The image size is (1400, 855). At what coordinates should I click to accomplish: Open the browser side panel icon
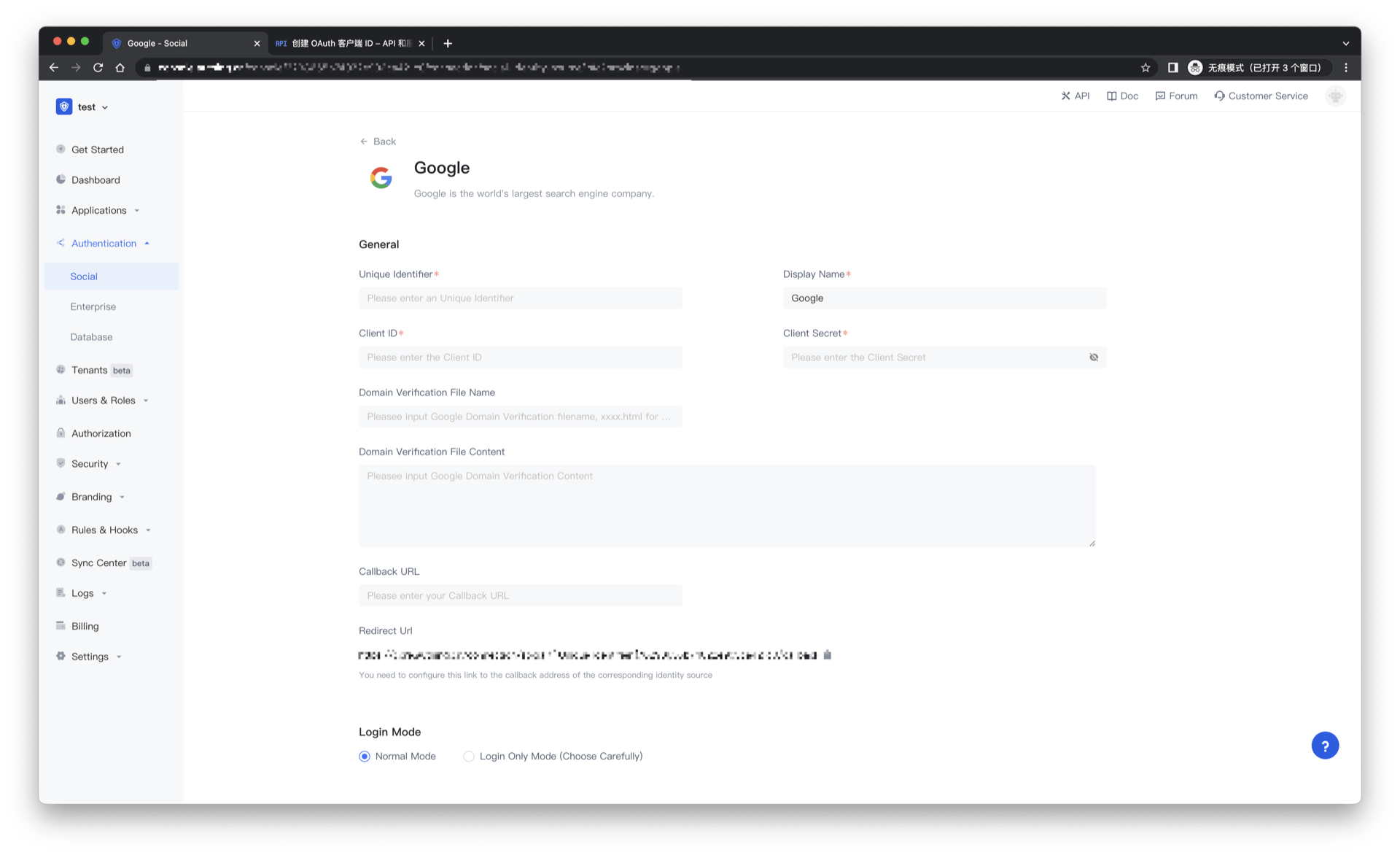pyautogui.click(x=1172, y=68)
